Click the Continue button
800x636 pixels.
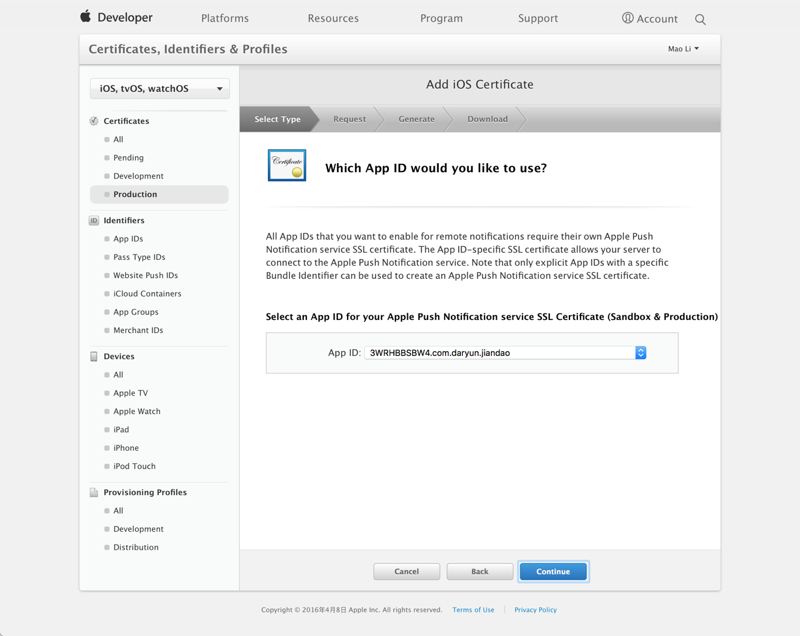pos(553,572)
